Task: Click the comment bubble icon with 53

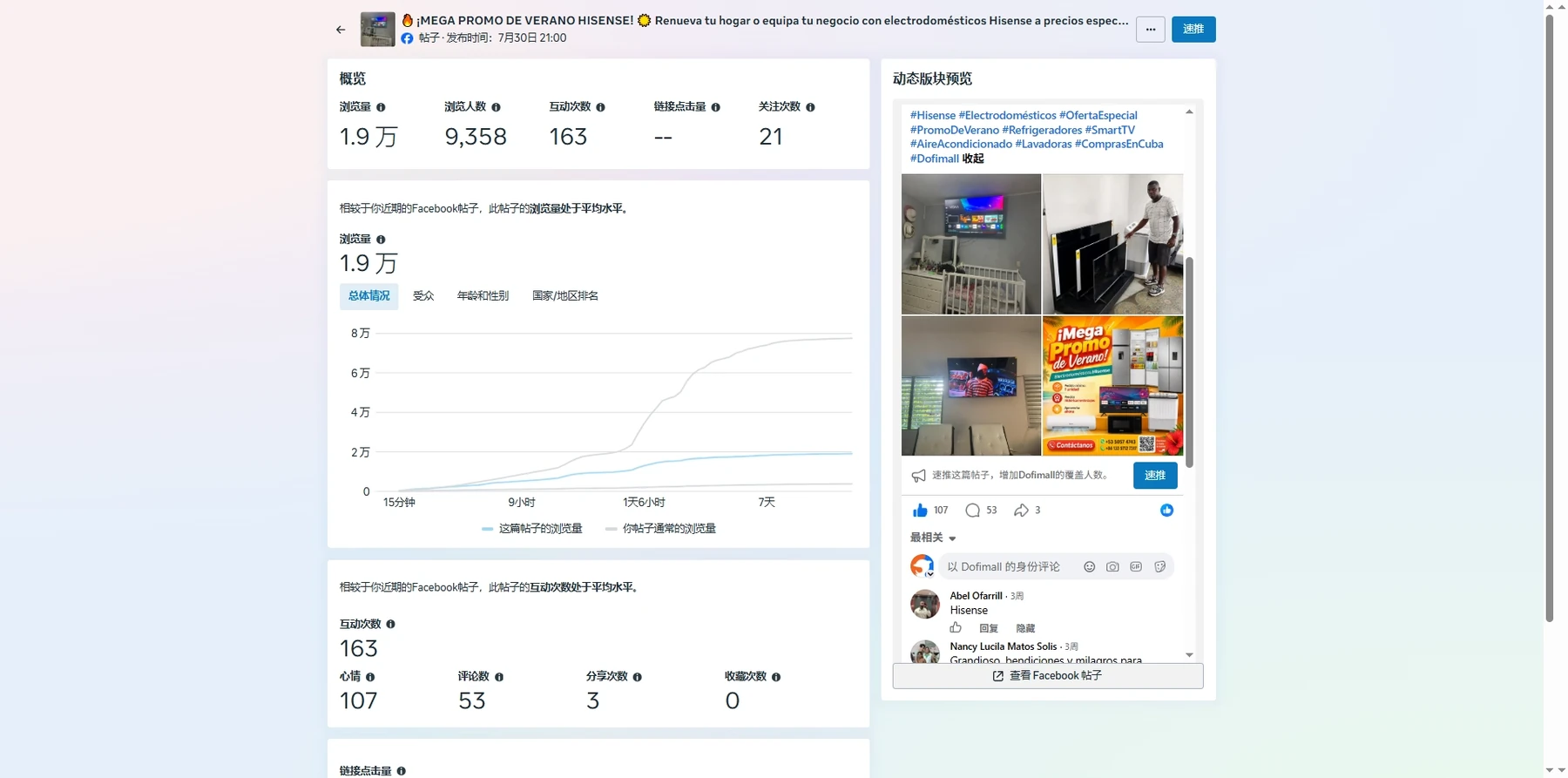Action: click(972, 511)
